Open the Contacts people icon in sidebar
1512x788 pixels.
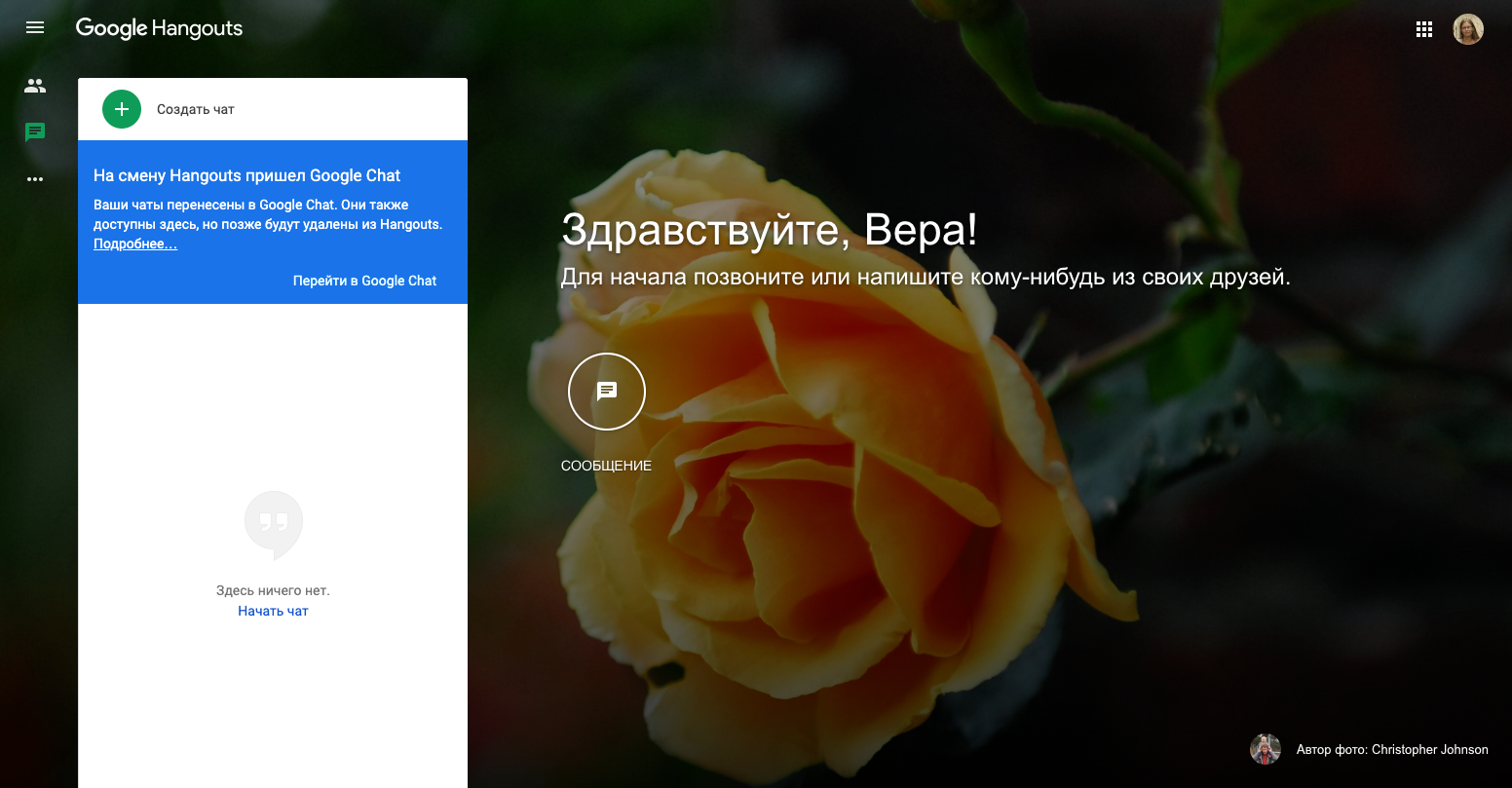click(35, 86)
